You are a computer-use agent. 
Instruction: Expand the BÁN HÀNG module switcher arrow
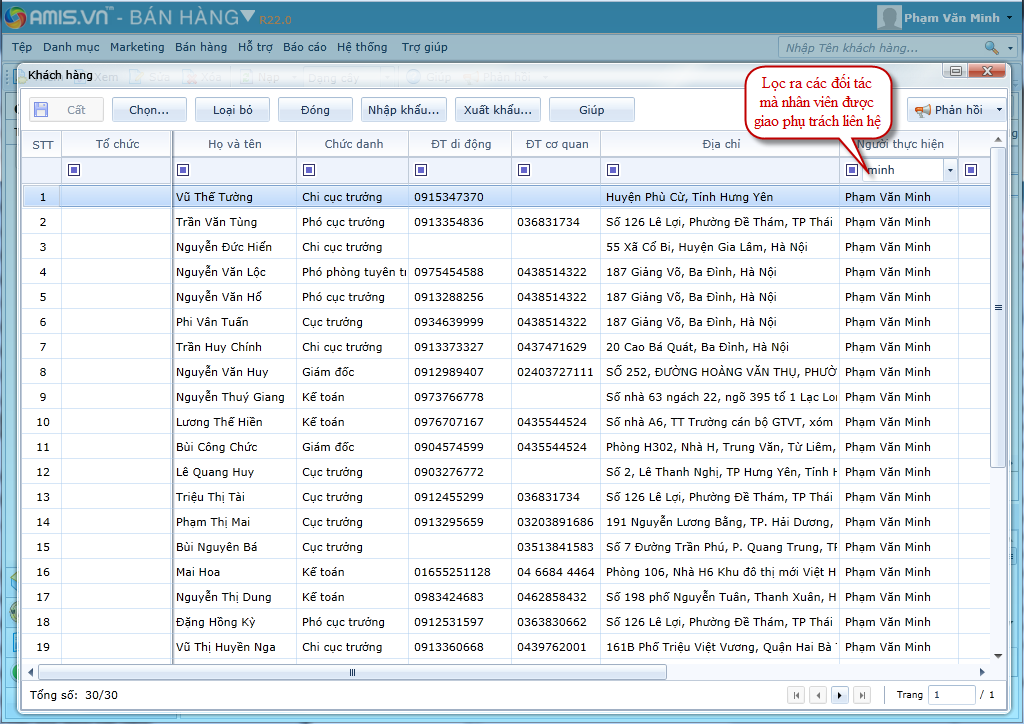[x=247, y=17]
